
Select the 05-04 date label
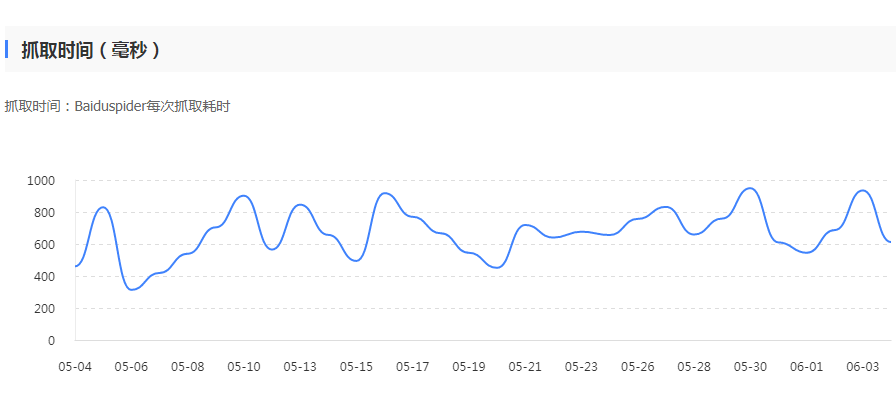coord(75,367)
